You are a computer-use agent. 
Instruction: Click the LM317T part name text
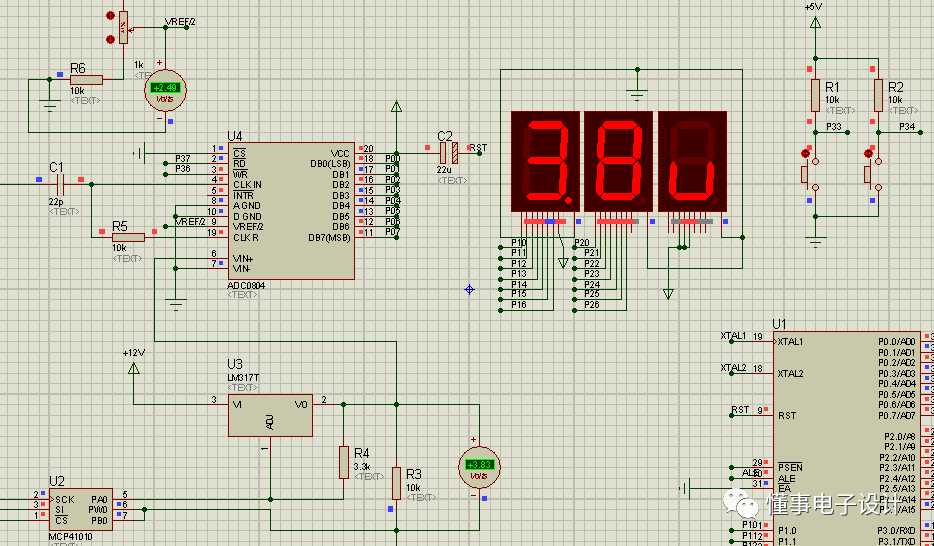243,377
